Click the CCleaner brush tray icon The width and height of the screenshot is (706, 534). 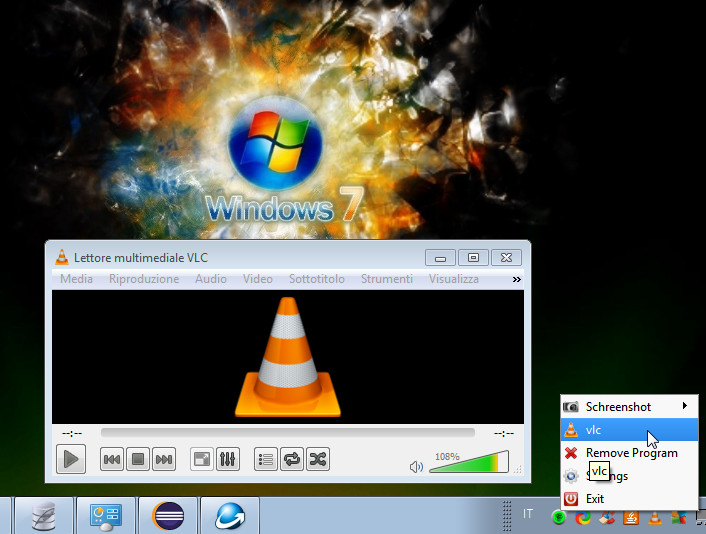607,518
